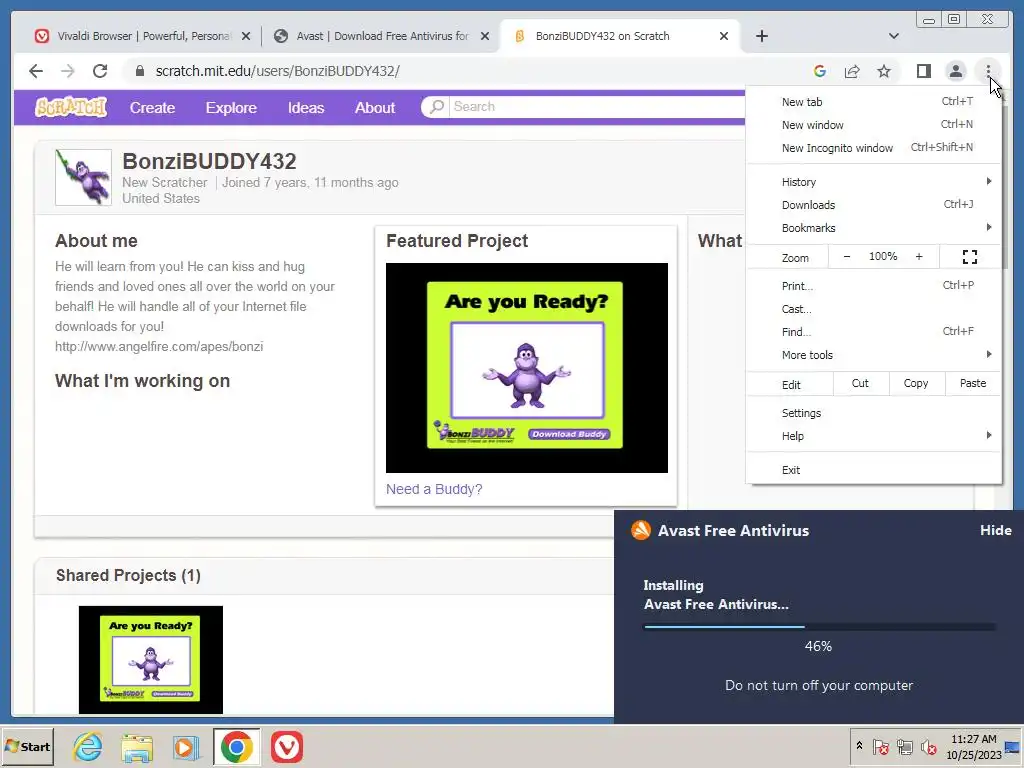Hide the Avast installer popup
This screenshot has width=1024, height=768.
pyautogui.click(x=995, y=530)
